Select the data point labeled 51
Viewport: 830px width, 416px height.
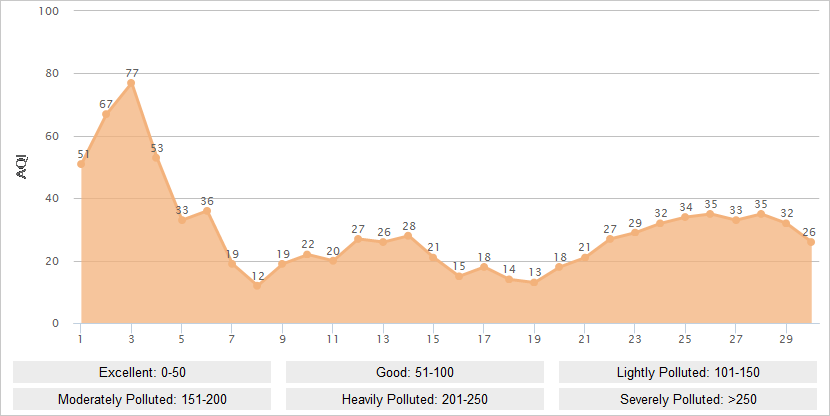(81, 164)
